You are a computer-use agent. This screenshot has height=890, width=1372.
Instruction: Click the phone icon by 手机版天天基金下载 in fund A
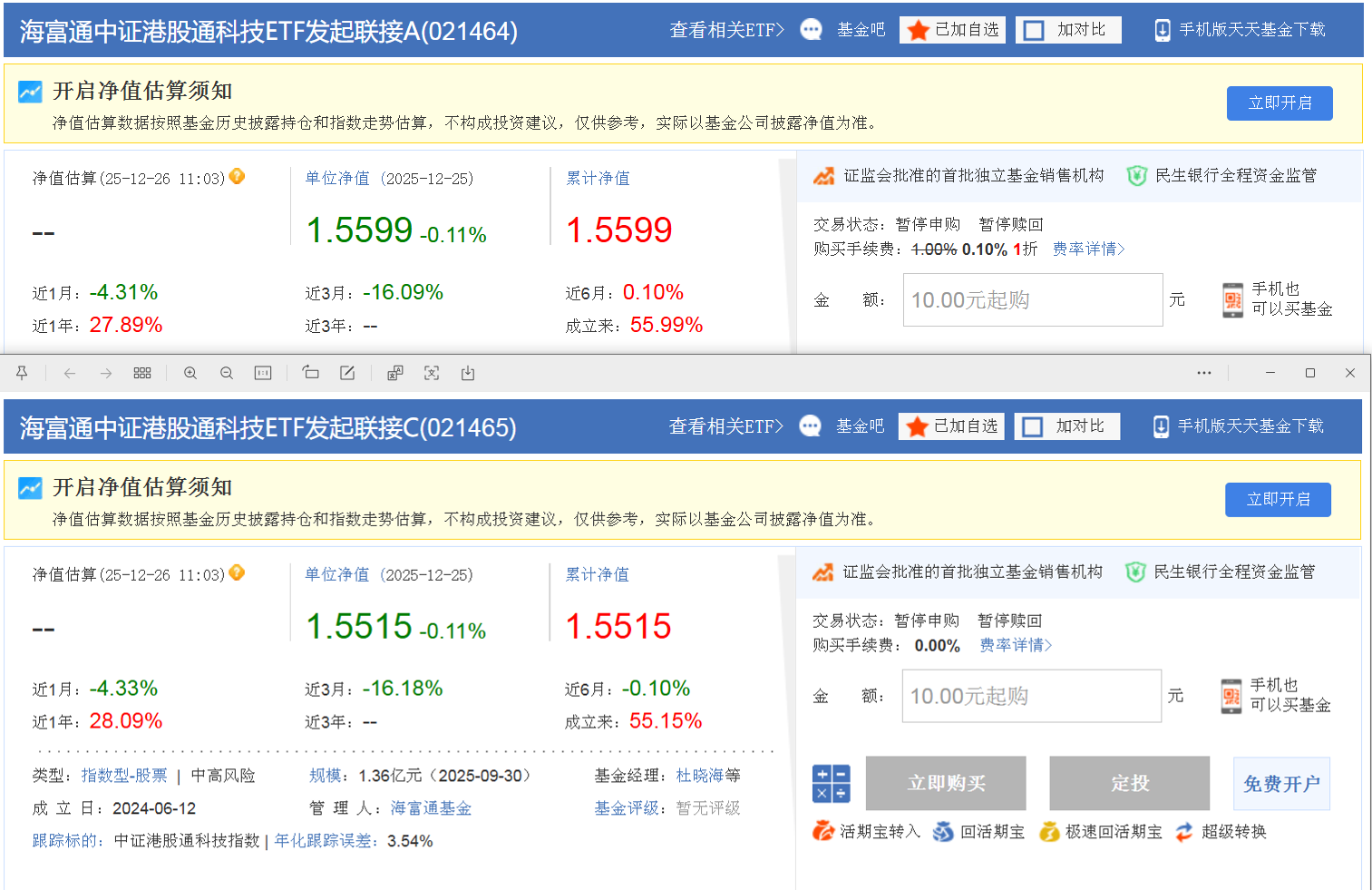pyautogui.click(x=1163, y=30)
